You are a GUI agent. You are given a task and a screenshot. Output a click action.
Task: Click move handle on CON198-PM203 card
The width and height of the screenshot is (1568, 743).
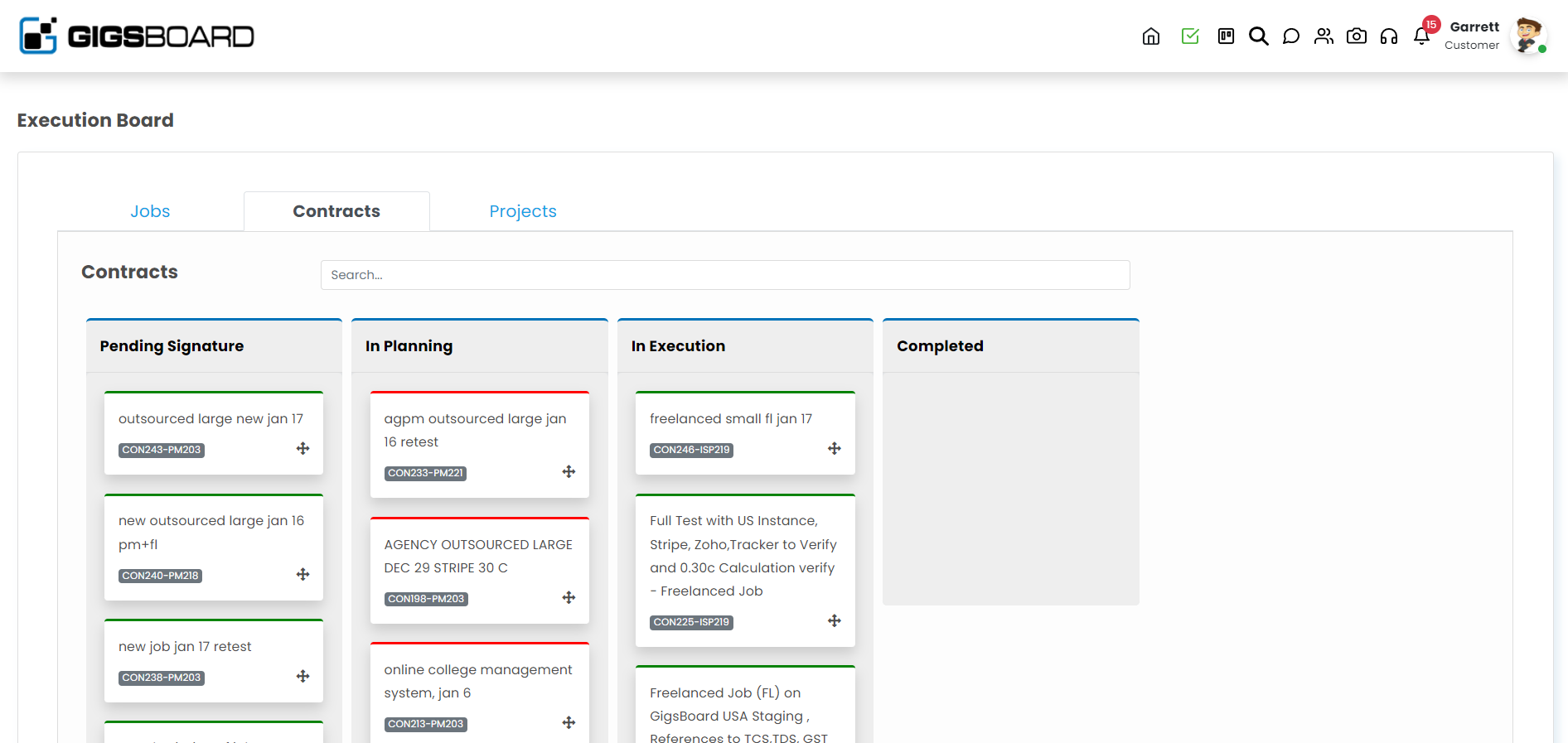tap(569, 597)
